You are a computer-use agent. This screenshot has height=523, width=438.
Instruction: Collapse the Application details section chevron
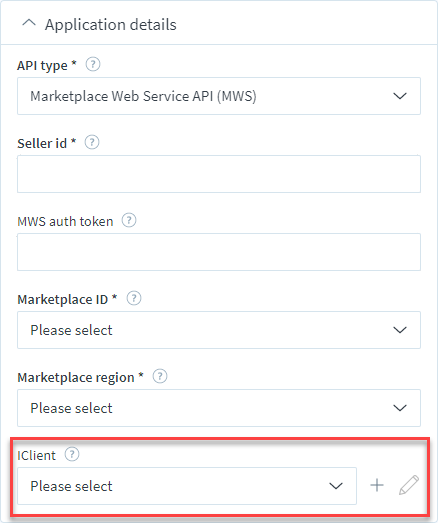click(x=29, y=23)
